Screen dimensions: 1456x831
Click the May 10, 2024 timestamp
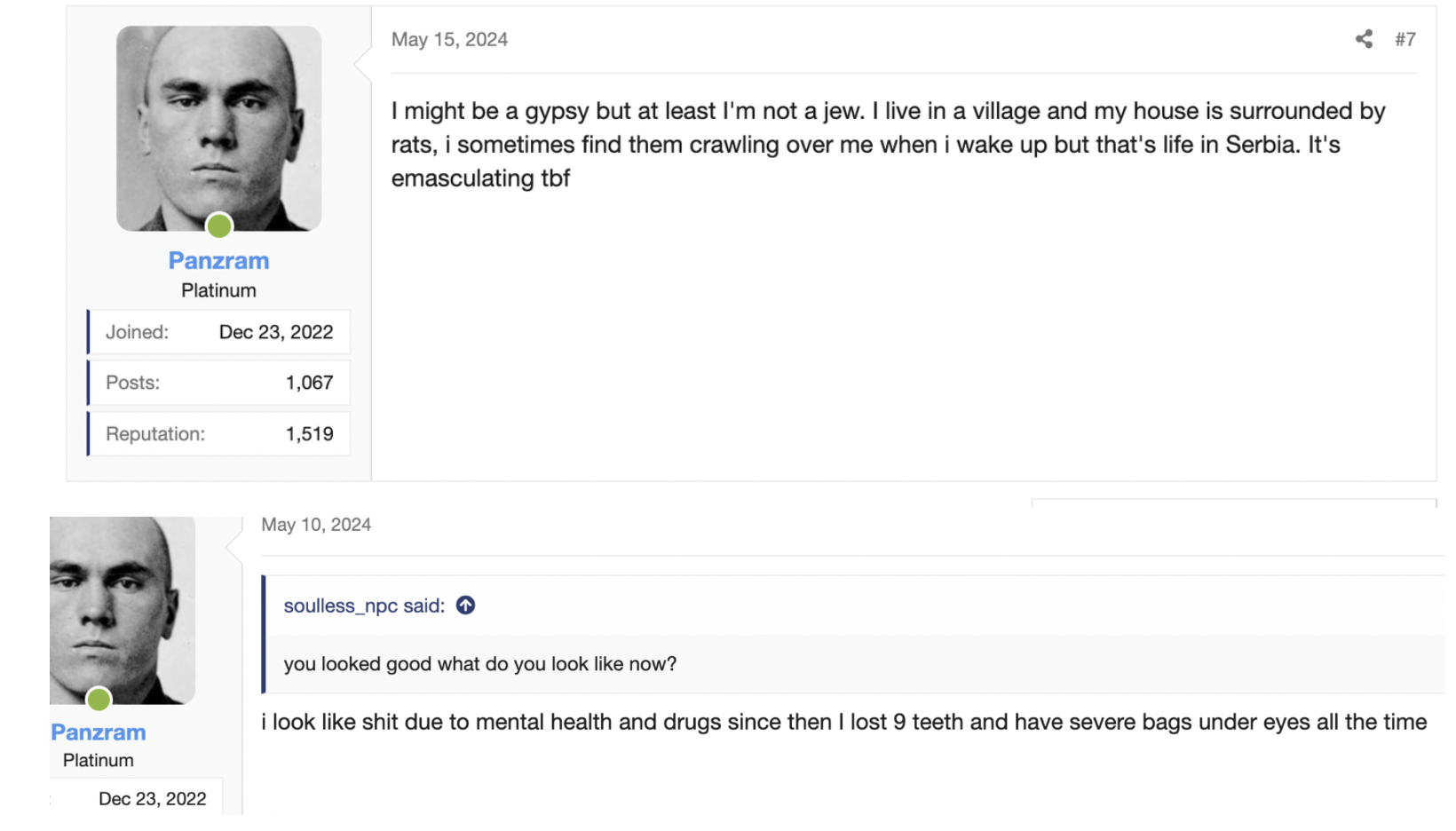316,525
